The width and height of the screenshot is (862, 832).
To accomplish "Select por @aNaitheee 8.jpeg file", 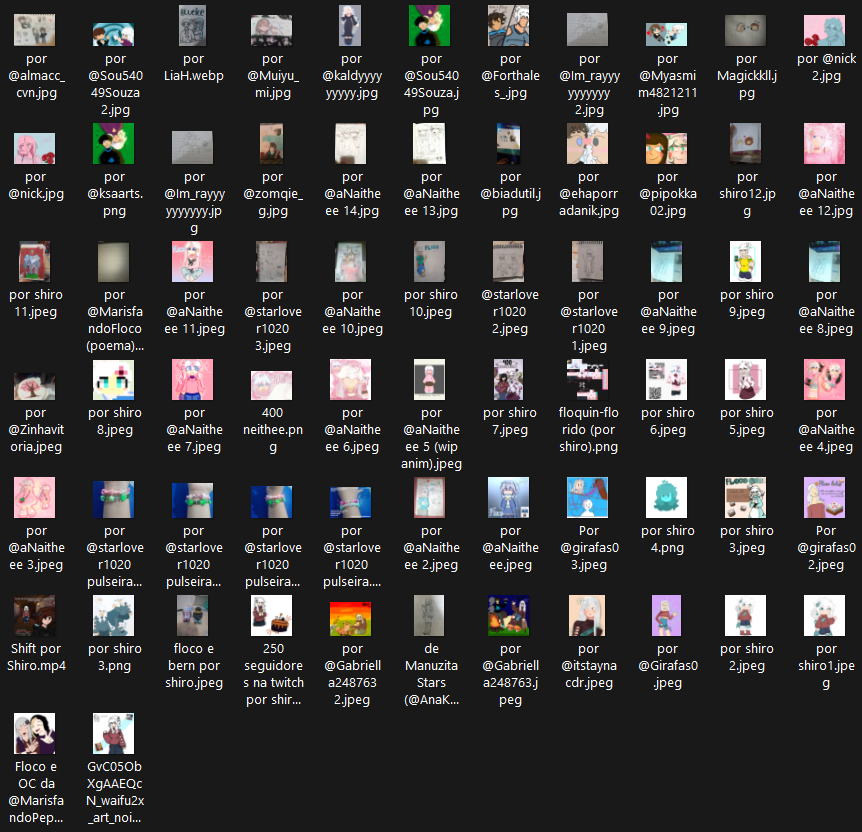I will [825, 262].
